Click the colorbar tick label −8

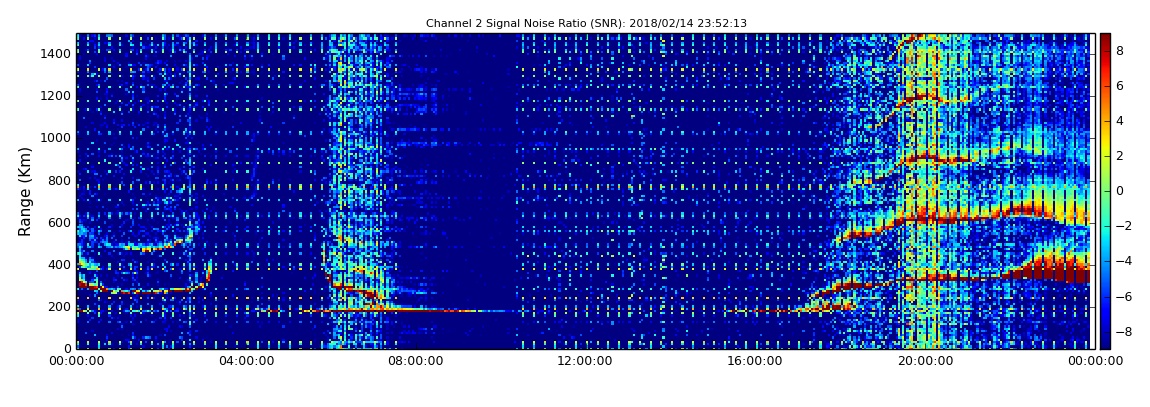point(1122,331)
